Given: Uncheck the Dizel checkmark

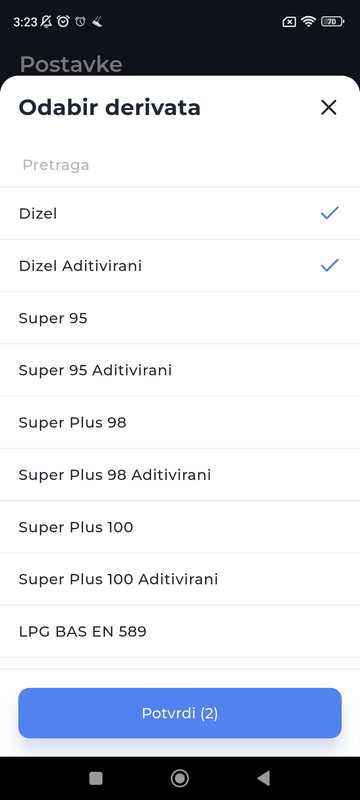Looking at the screenshot, I should click(x=329, y=213).
